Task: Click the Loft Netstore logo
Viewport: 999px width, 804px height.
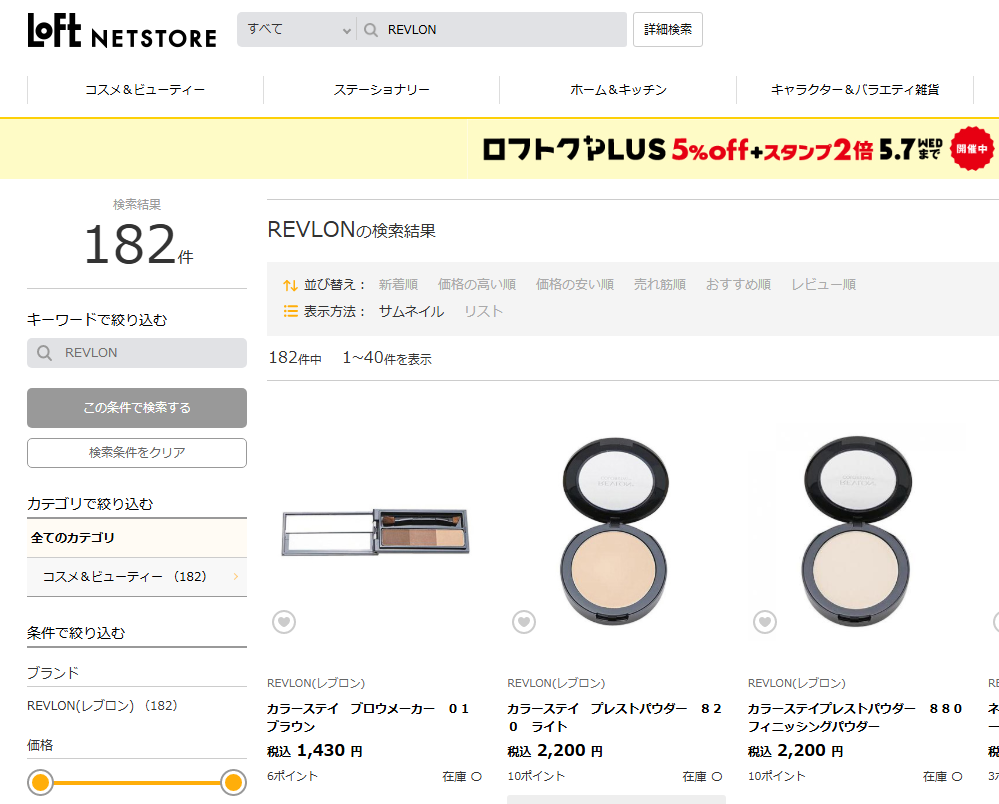Action: click(122, 31)
